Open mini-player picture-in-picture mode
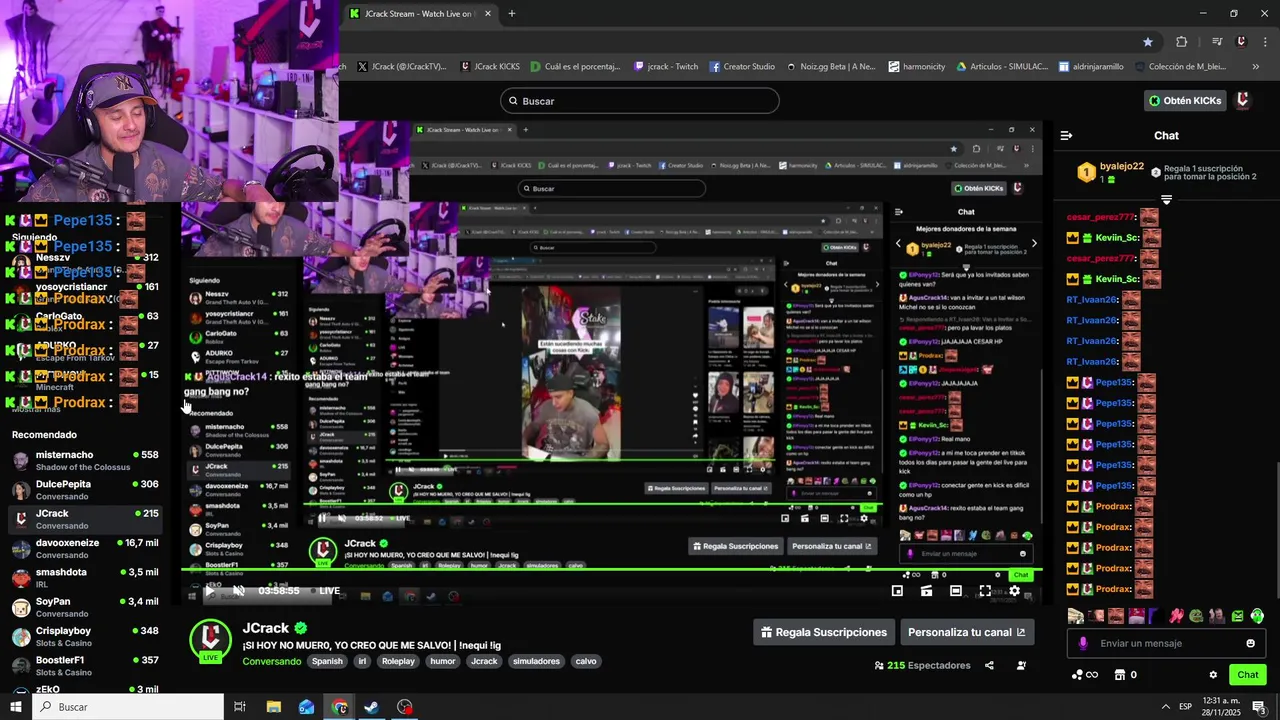 (x=897, y=591)
